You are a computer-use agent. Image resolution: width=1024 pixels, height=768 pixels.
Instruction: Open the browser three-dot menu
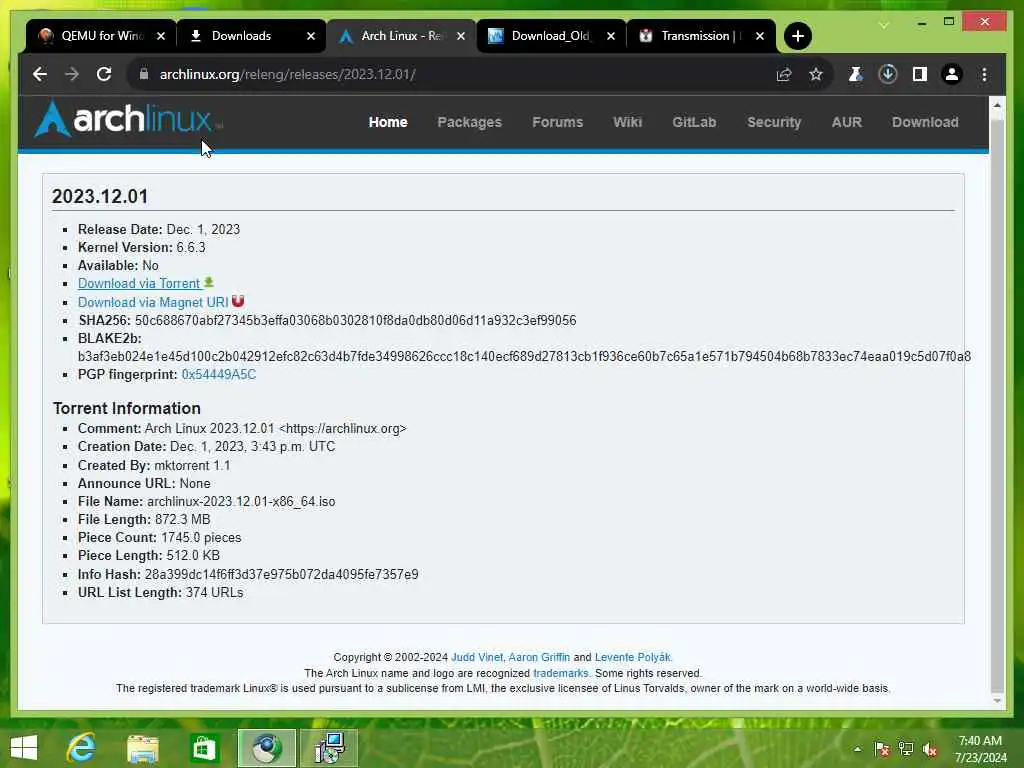tap(984, 74)
